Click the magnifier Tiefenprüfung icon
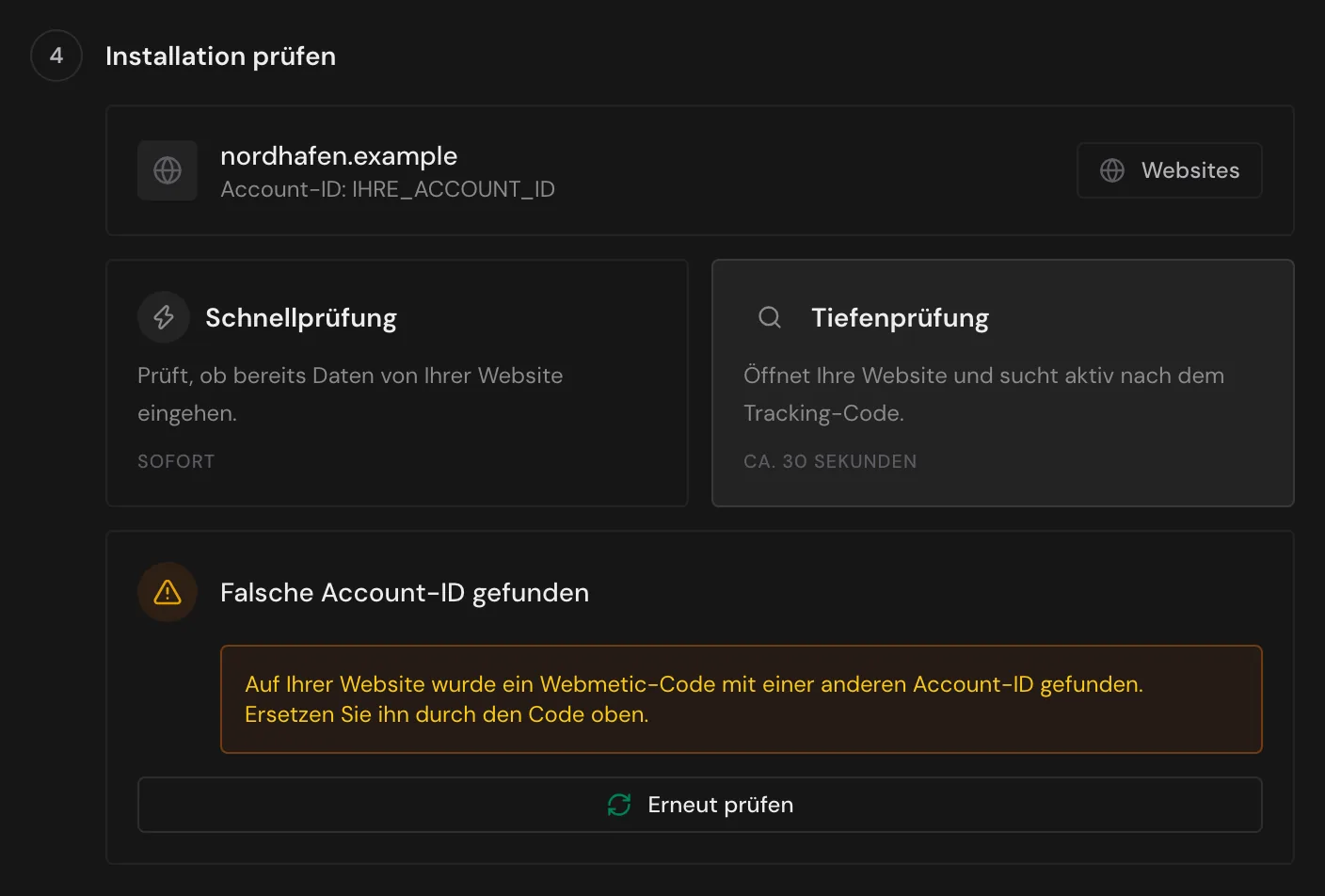The width and height of the screenshot is (1325, 896). click(x=770, y=317)
